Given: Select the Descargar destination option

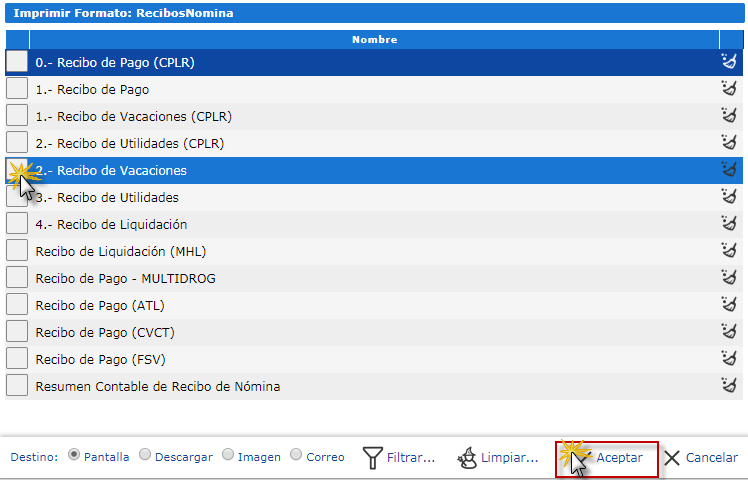Looking at the screenshot, I should click(x=145, y=455).
